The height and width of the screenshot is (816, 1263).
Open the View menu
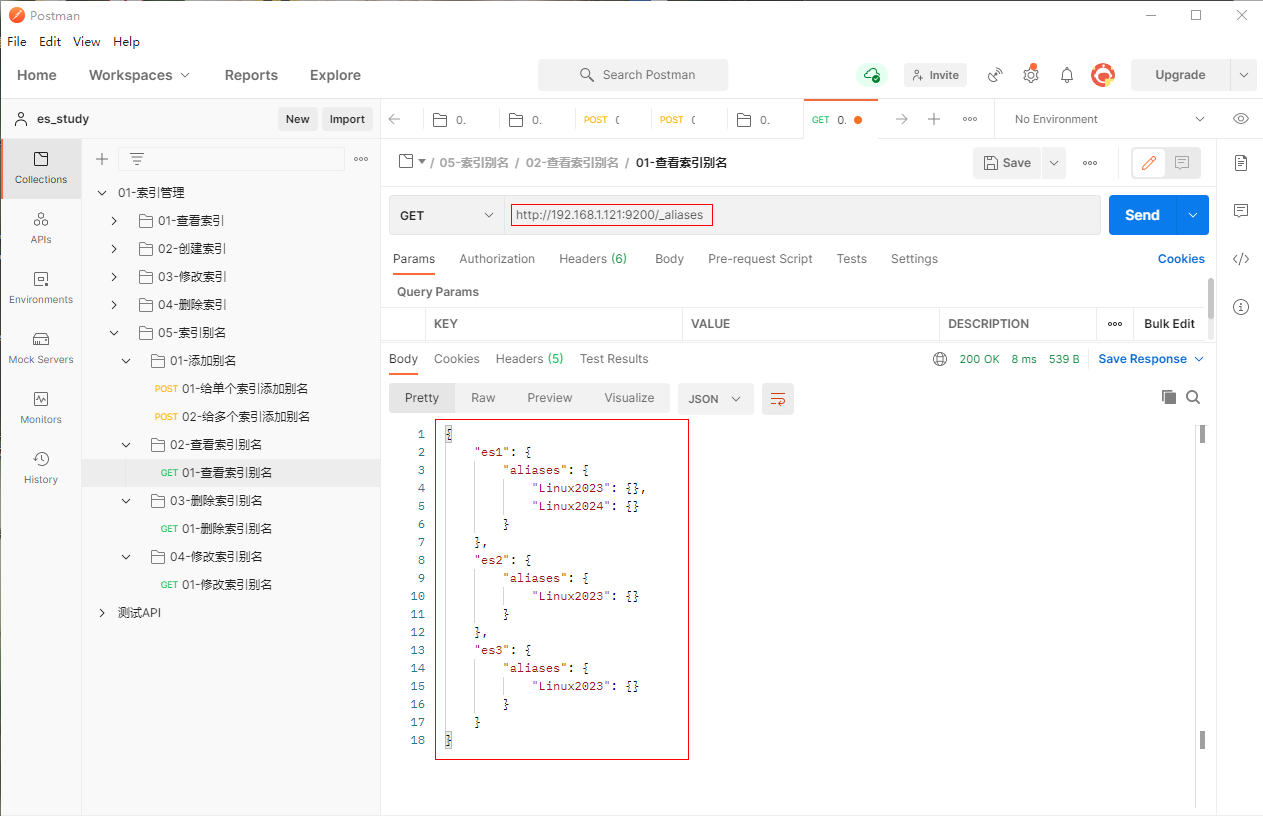87,42
